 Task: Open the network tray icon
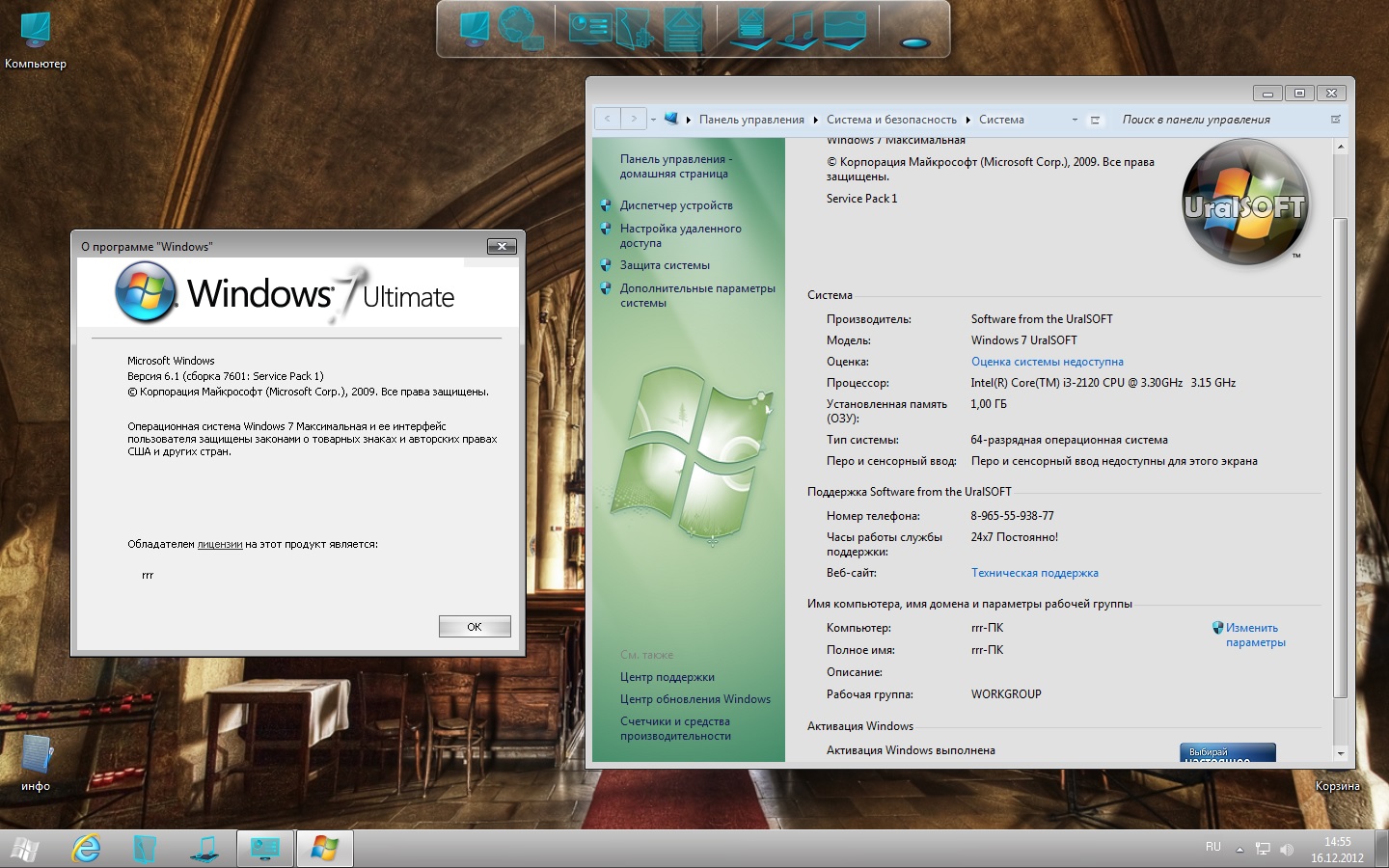tap(1263, 849)
